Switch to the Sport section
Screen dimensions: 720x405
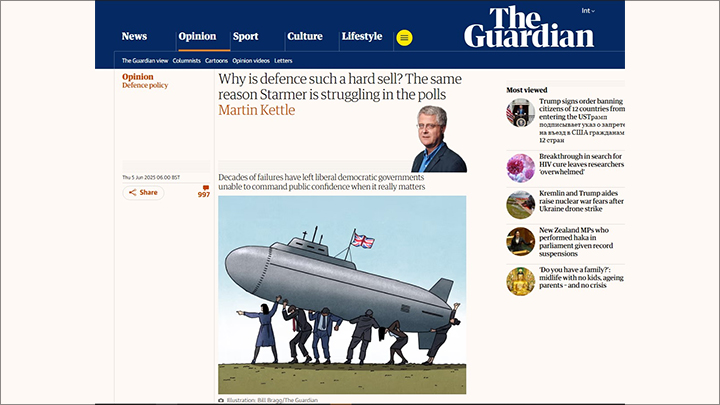(245, 36)
